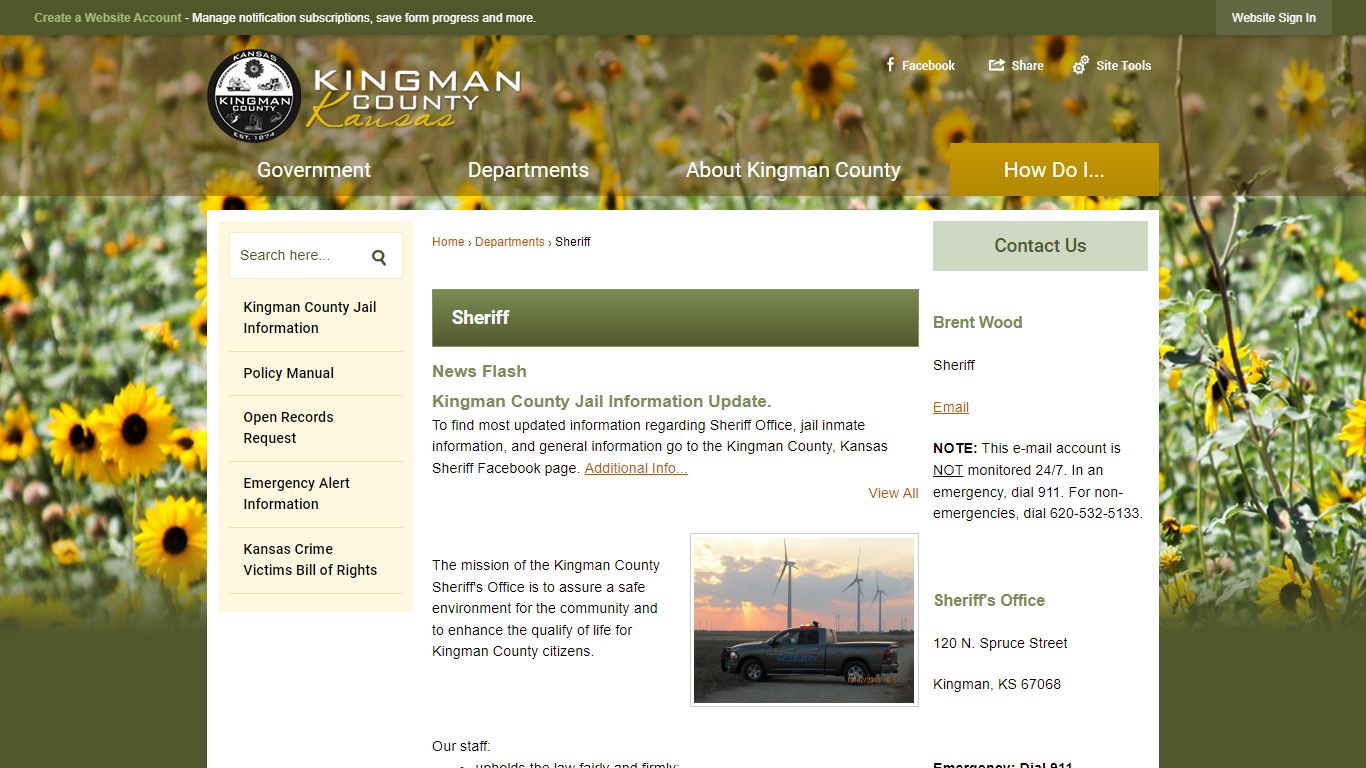Click the Sheriff's Office heading

coord(989,600)
